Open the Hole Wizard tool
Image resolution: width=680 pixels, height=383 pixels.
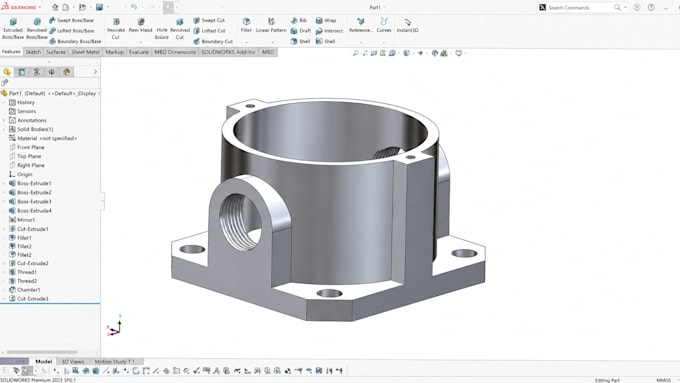pos(162,33)
